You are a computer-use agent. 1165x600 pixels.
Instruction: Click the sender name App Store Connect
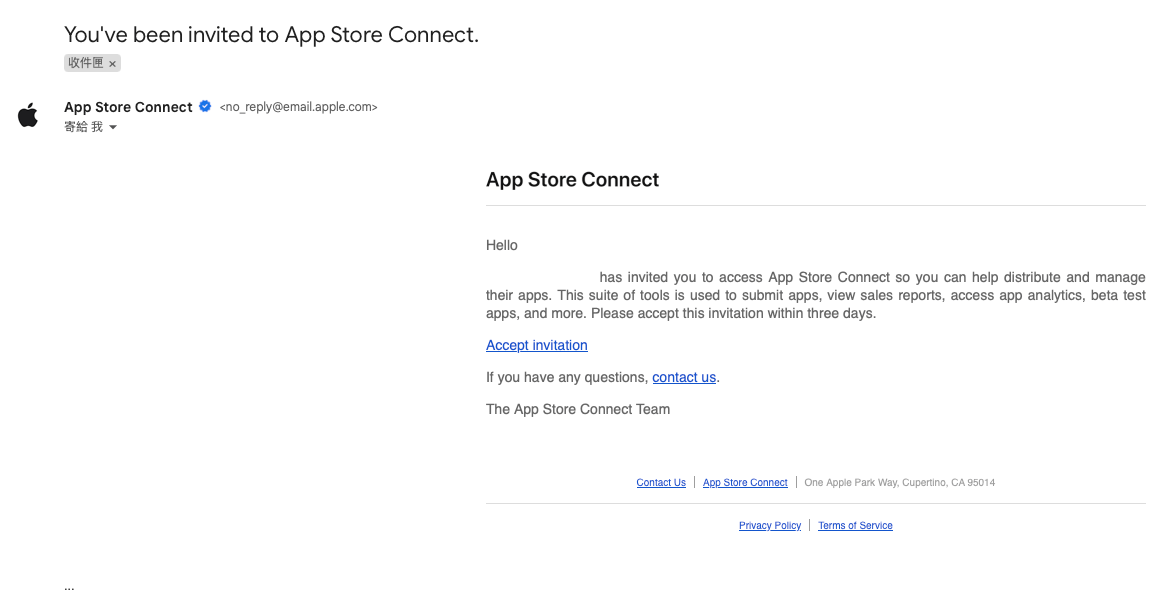pos(129,107)
